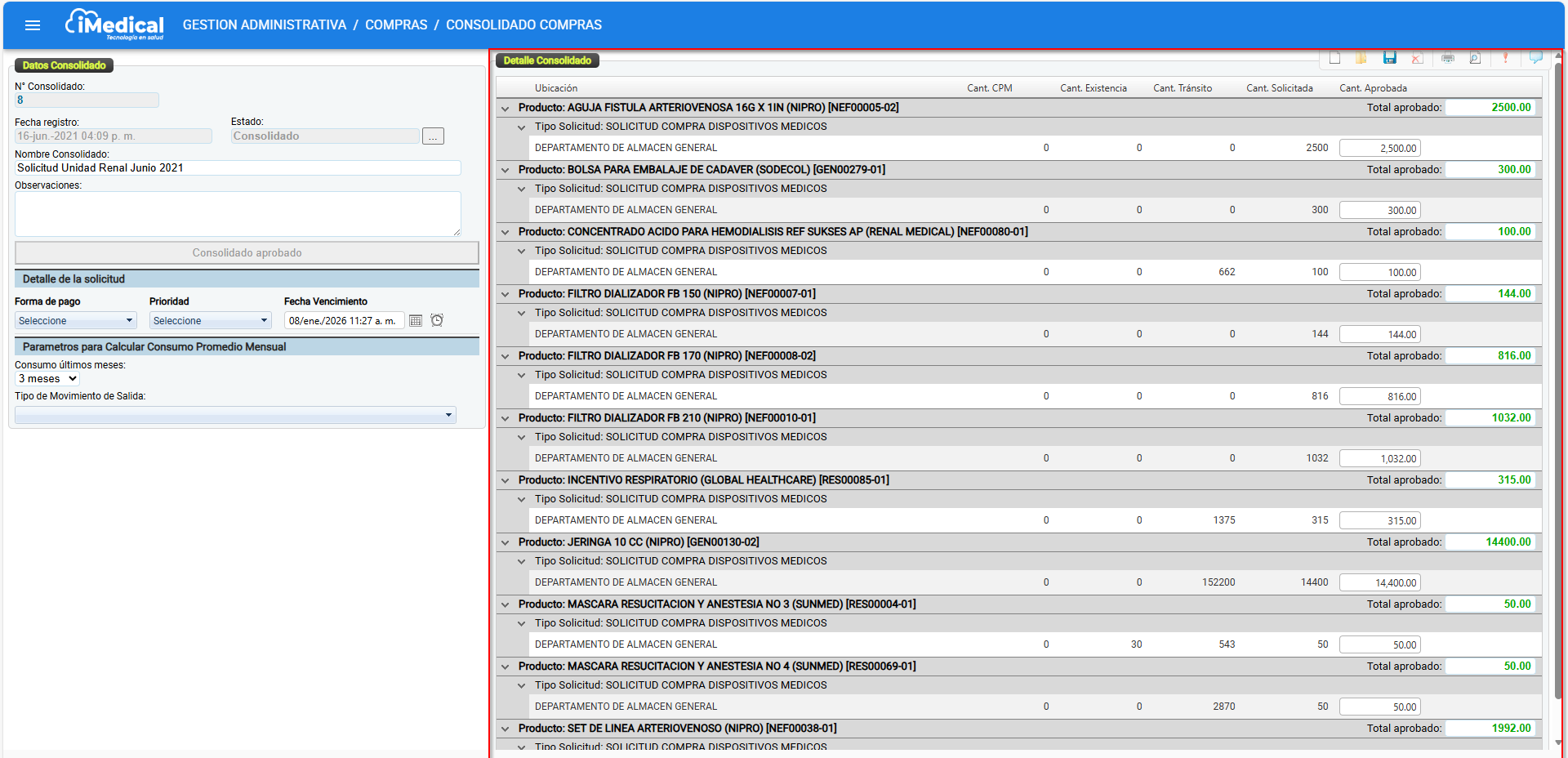The height and width of the screenshot is (758, 1568).
Task: Open the hamburger navigation menu
Action: click(x=33, y=25)
